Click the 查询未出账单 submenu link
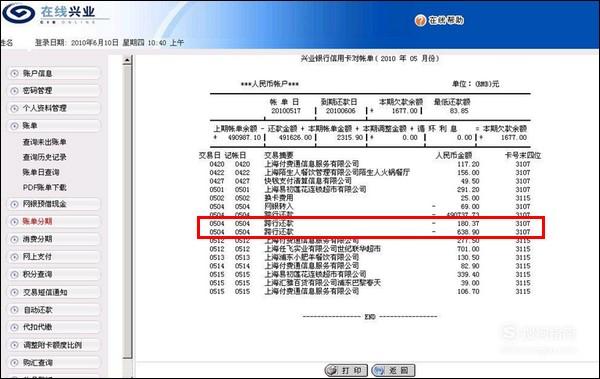This screenshot has height=379, width=600. [x=44, y=142]
